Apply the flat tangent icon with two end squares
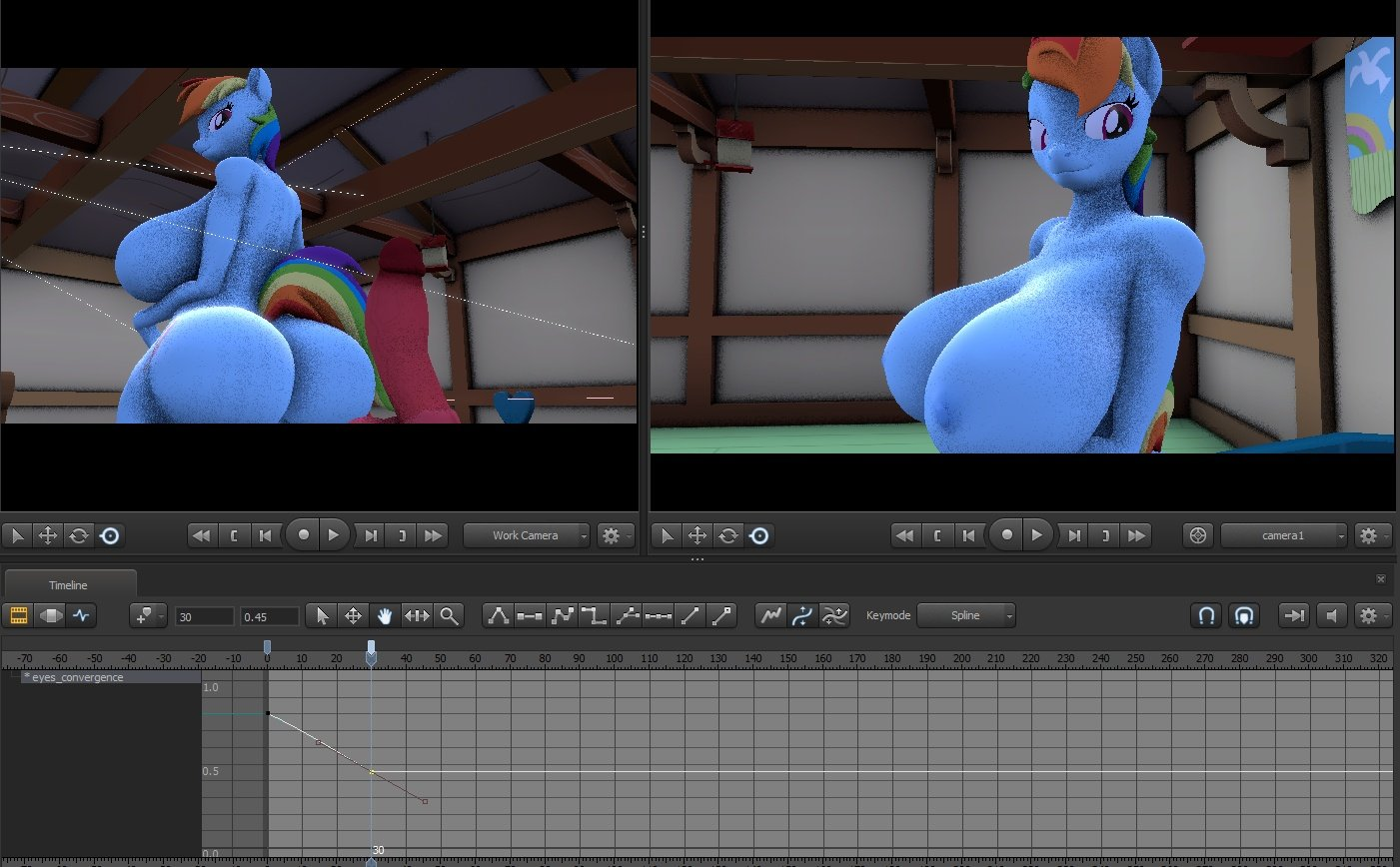The image size is (1400, 867). 530,616
